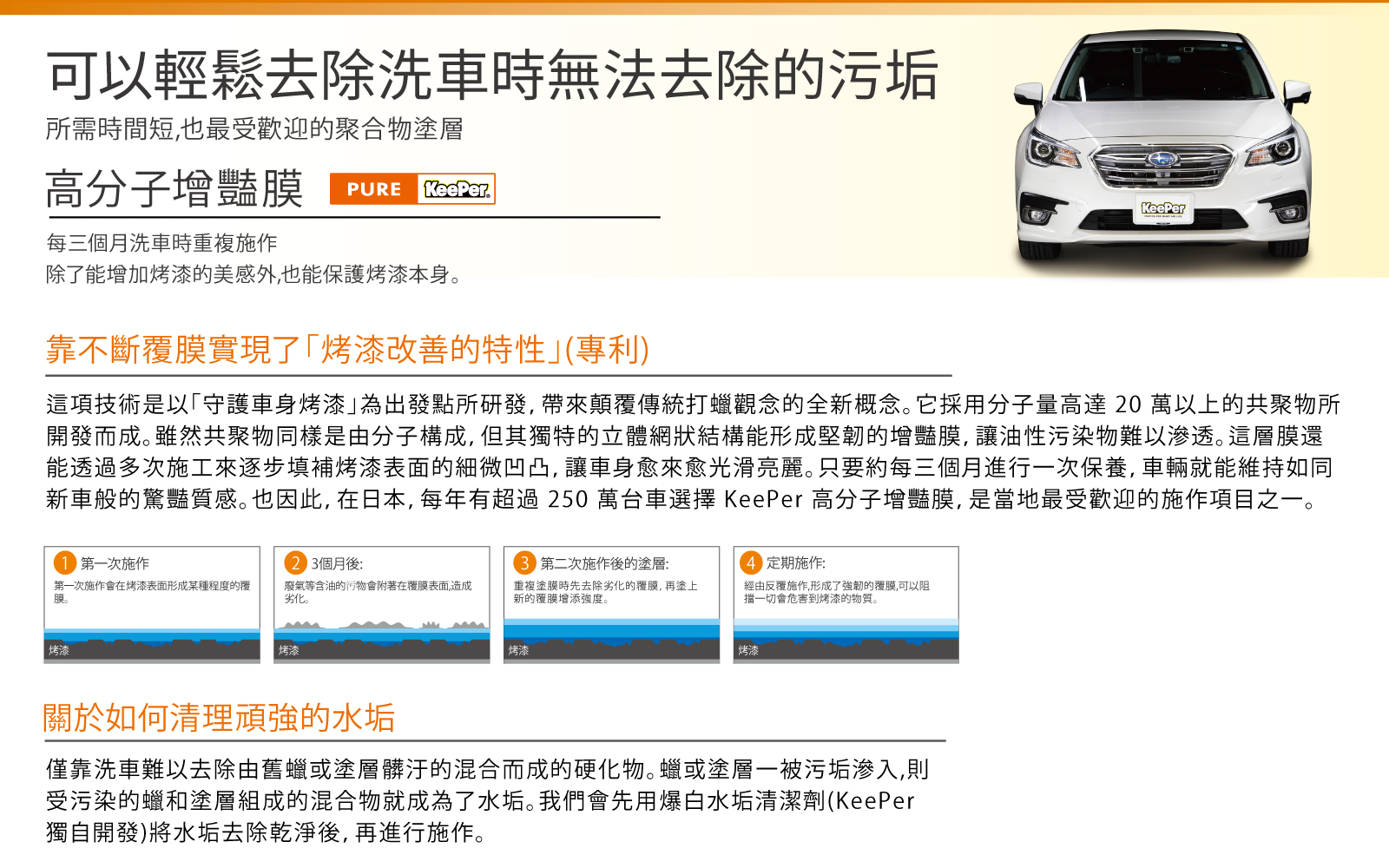Click the KeePer license plate on car
This screenshot has height=868, width=1389.
coord(1163,209)
